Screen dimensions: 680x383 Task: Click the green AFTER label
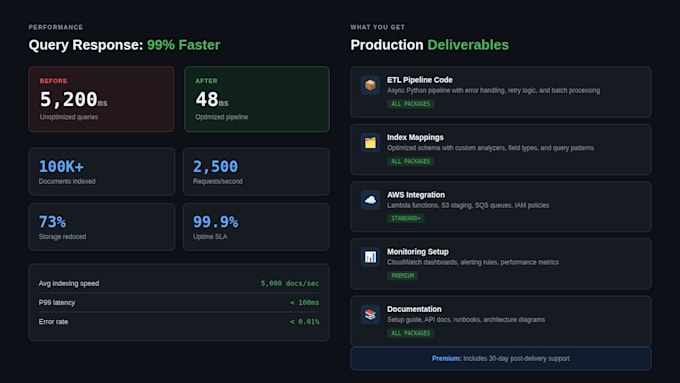pyautogui.click(x=206, y=81)
